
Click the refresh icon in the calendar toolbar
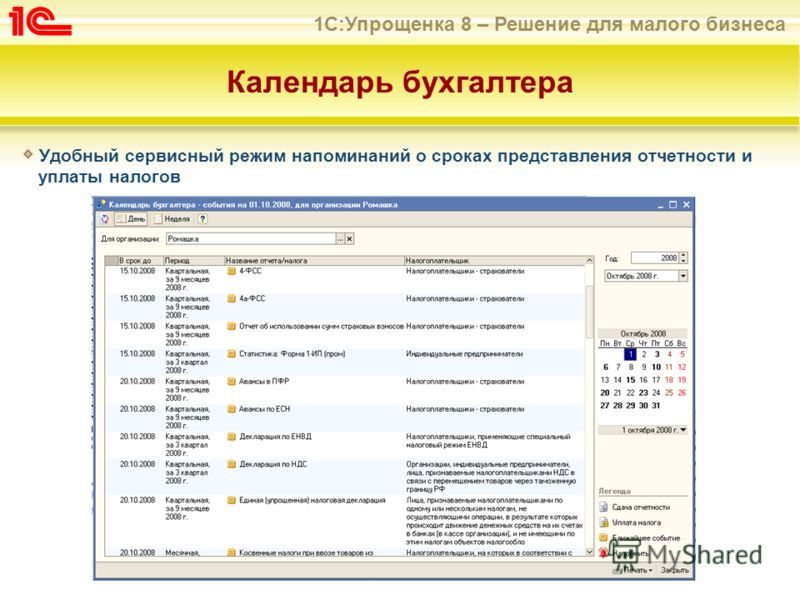105,219
